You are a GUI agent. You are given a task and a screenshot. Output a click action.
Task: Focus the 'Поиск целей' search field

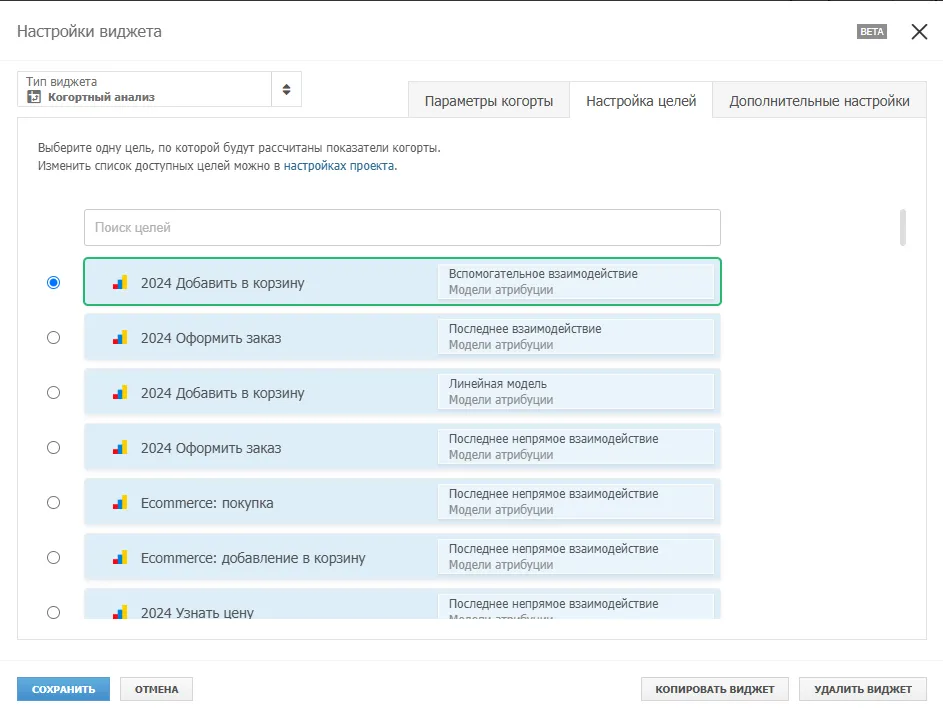(x=402, y=227)
